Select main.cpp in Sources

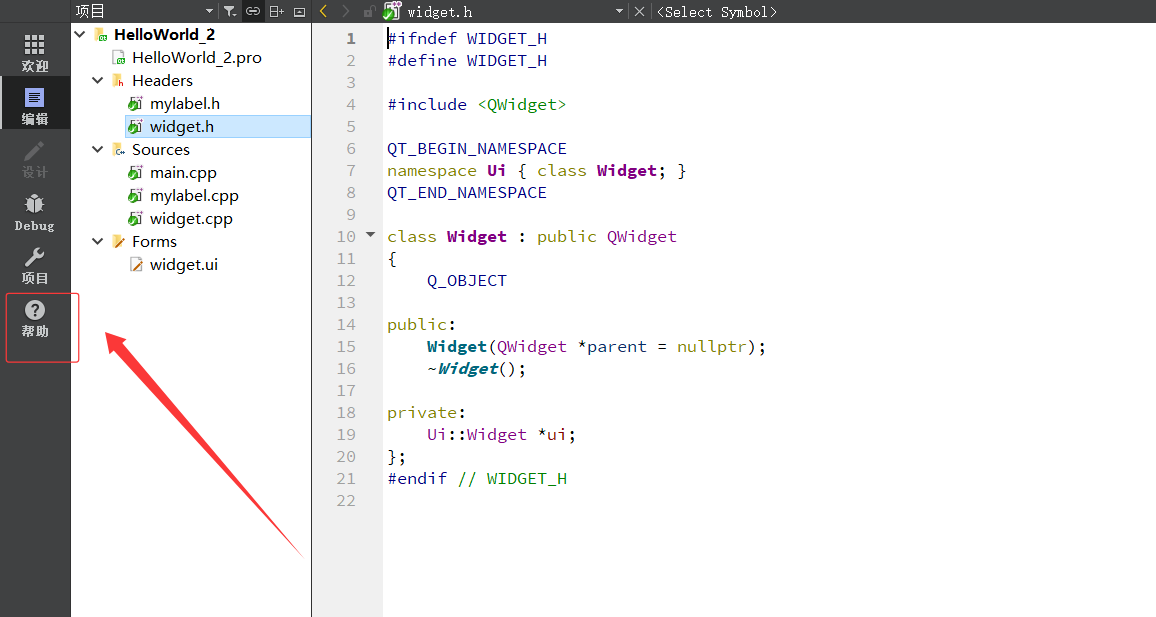coord(184,172)
